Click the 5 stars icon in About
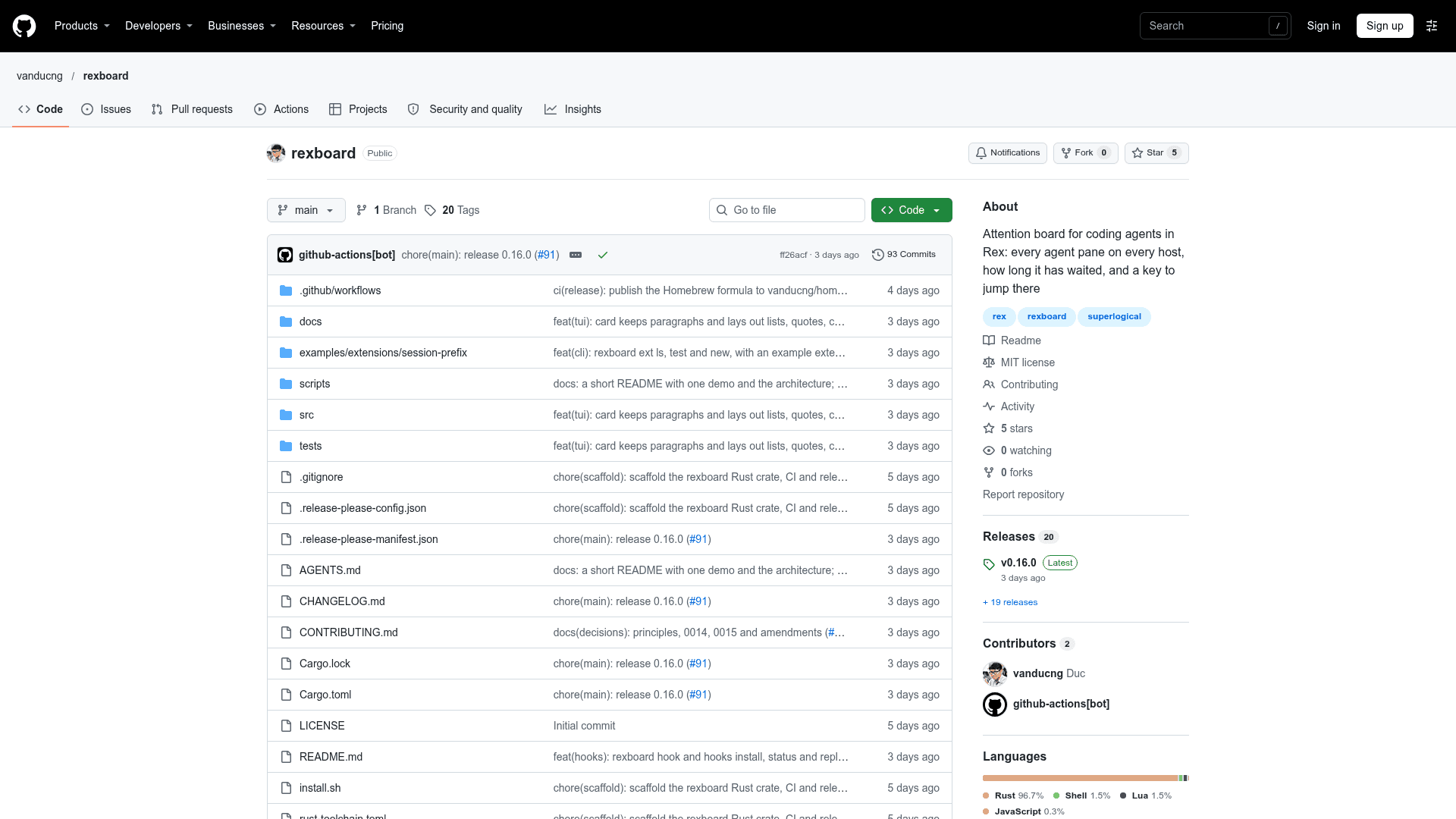 tap(989, 428)
